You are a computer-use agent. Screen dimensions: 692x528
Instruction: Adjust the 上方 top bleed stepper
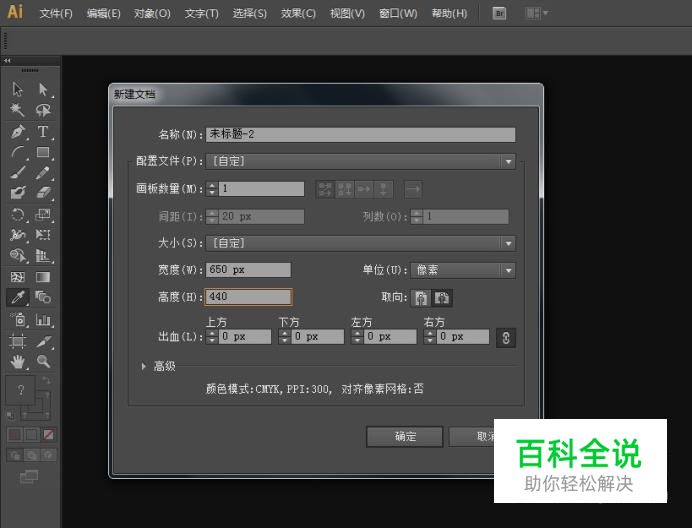click(212, 337)
